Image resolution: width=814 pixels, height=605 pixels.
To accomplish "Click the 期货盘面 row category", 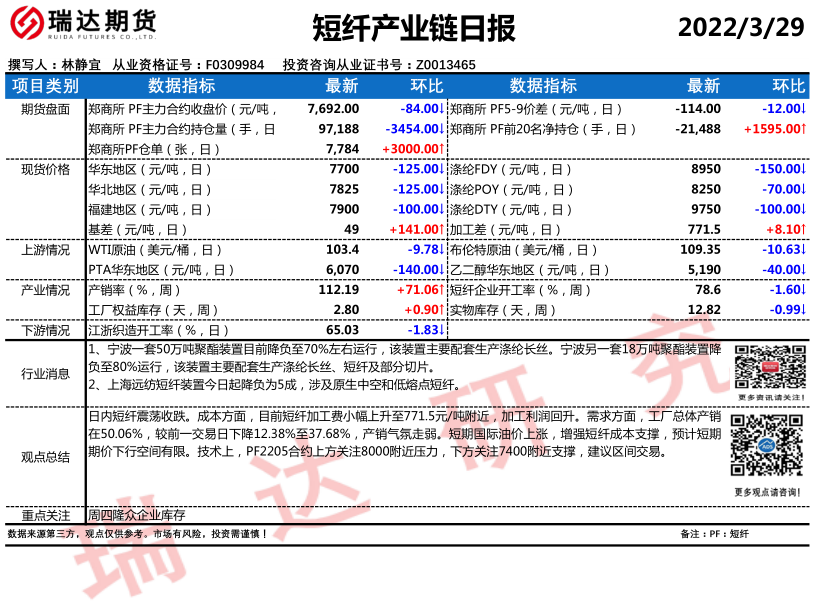I will tap(45, 109).
